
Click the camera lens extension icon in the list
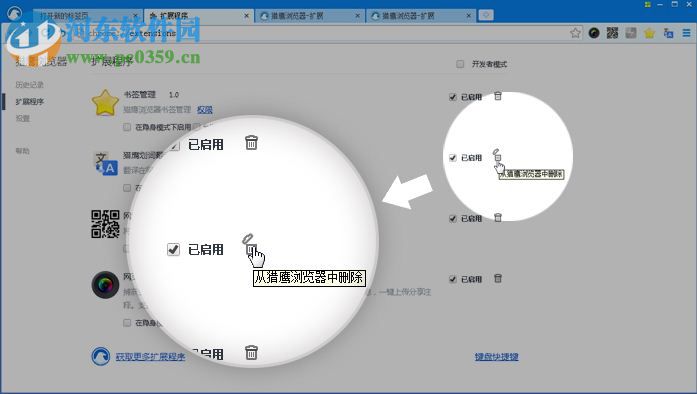(x=105, y=285)
